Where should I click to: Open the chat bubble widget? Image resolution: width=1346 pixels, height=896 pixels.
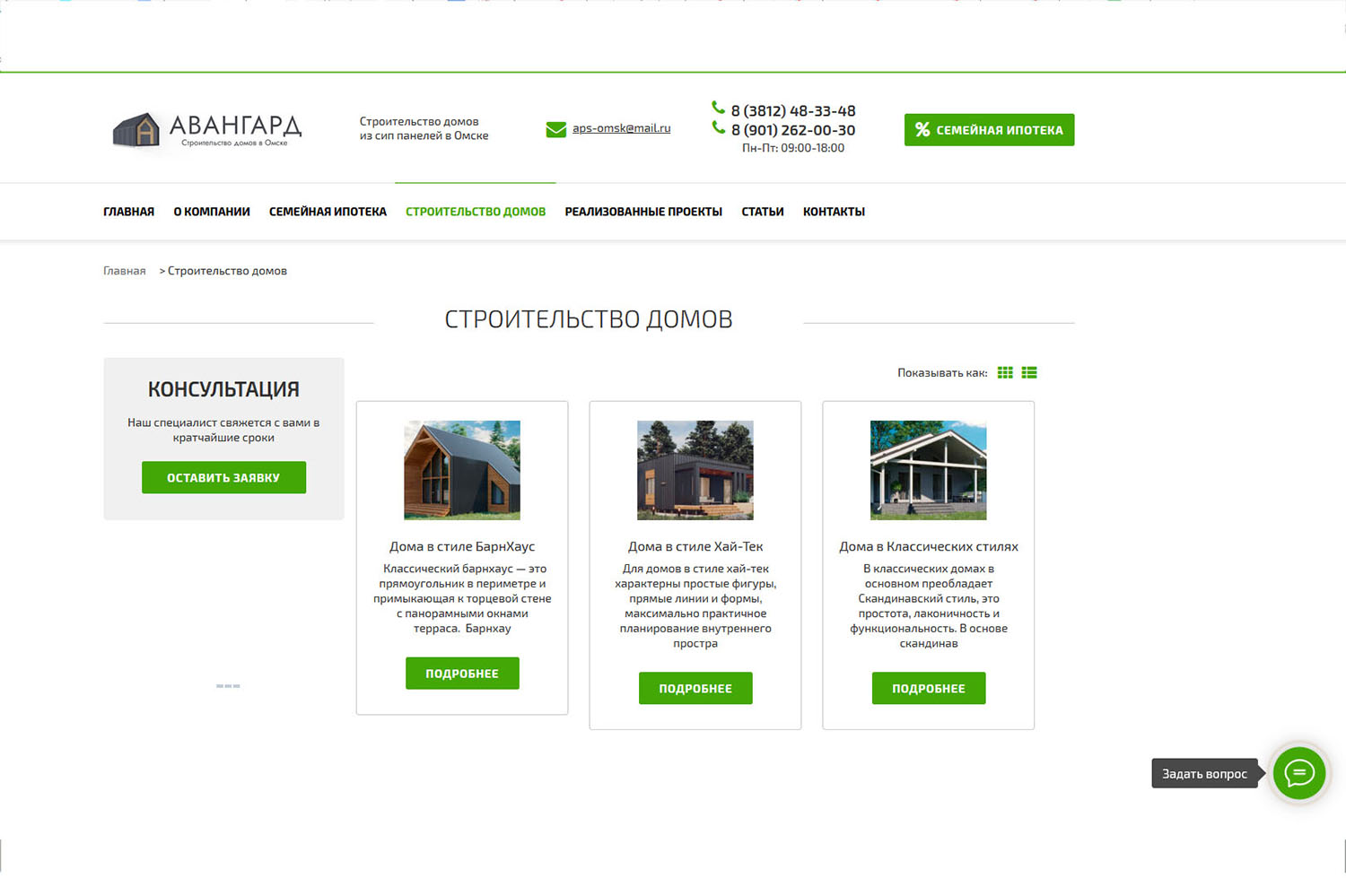[1298, 773]
